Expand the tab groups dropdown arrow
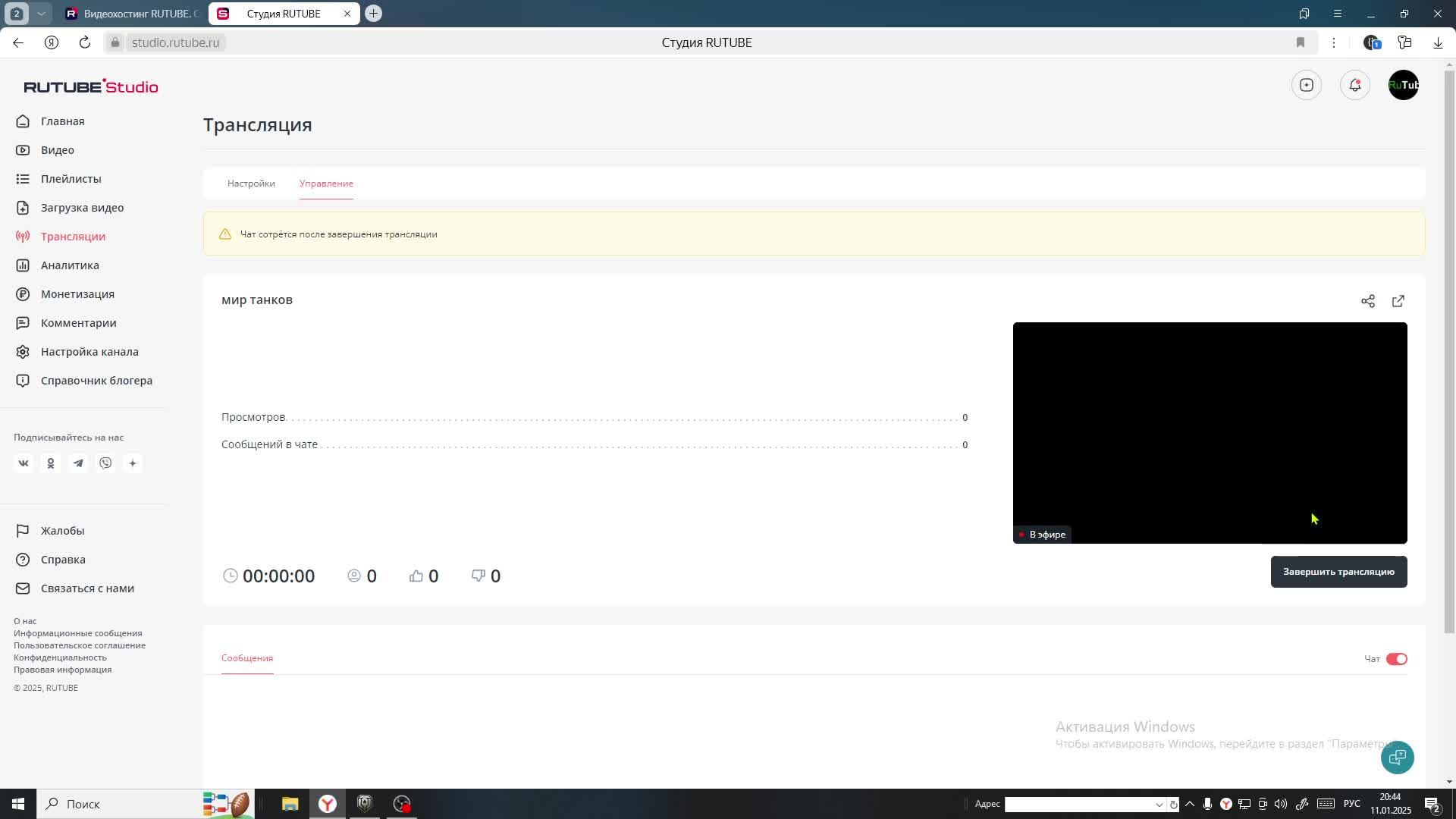Screen dimensions: 1456x819 pyautogui.click(x=41, y=14)
